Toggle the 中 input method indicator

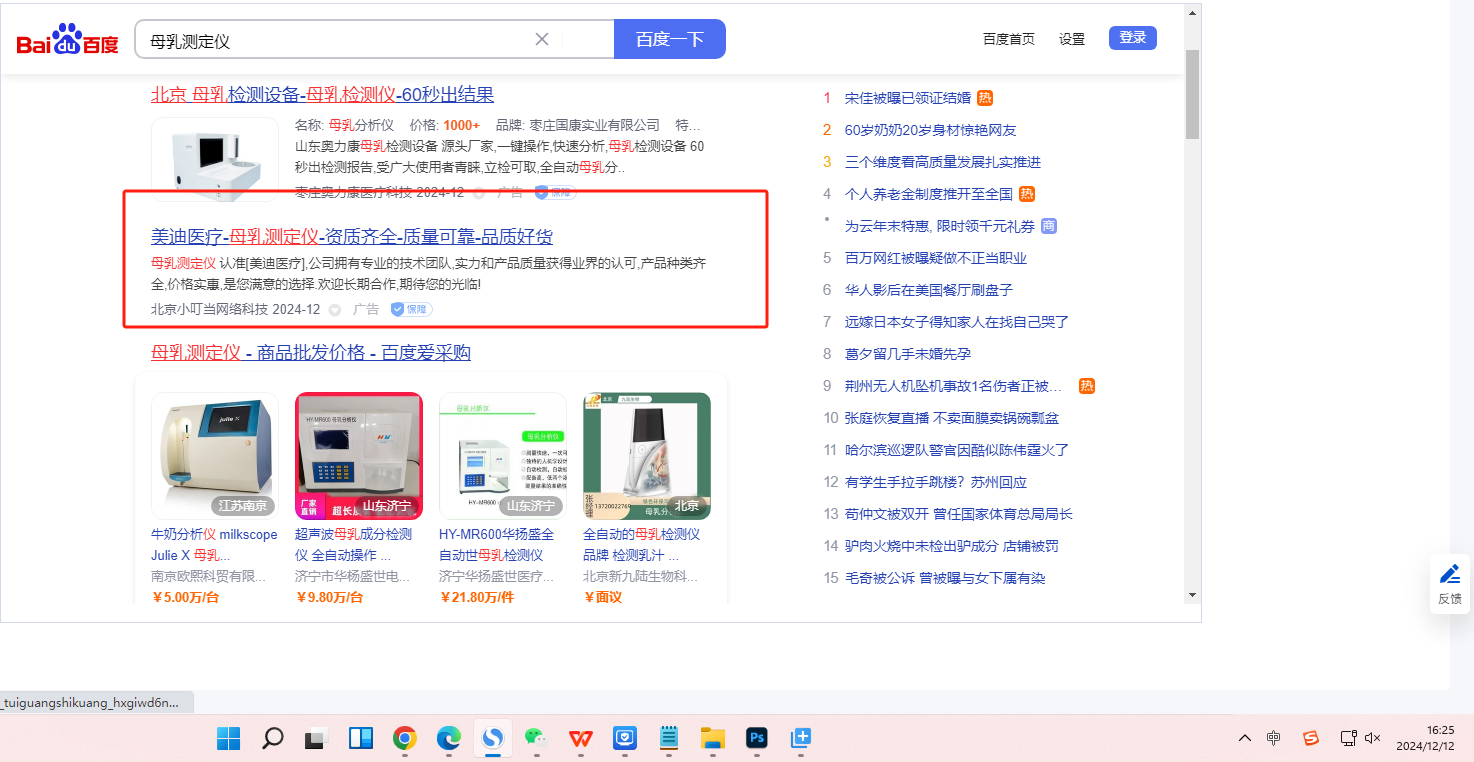point(1273,738)
